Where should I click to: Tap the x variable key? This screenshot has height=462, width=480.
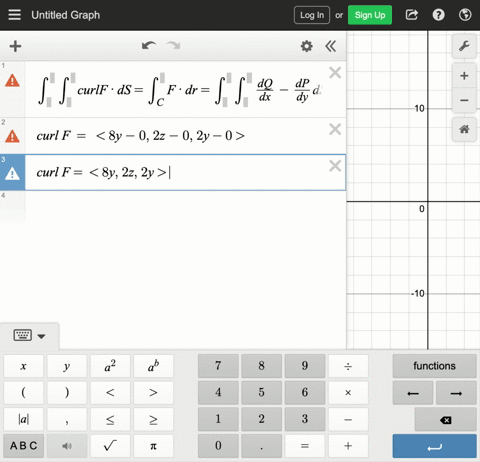point(23,366)
